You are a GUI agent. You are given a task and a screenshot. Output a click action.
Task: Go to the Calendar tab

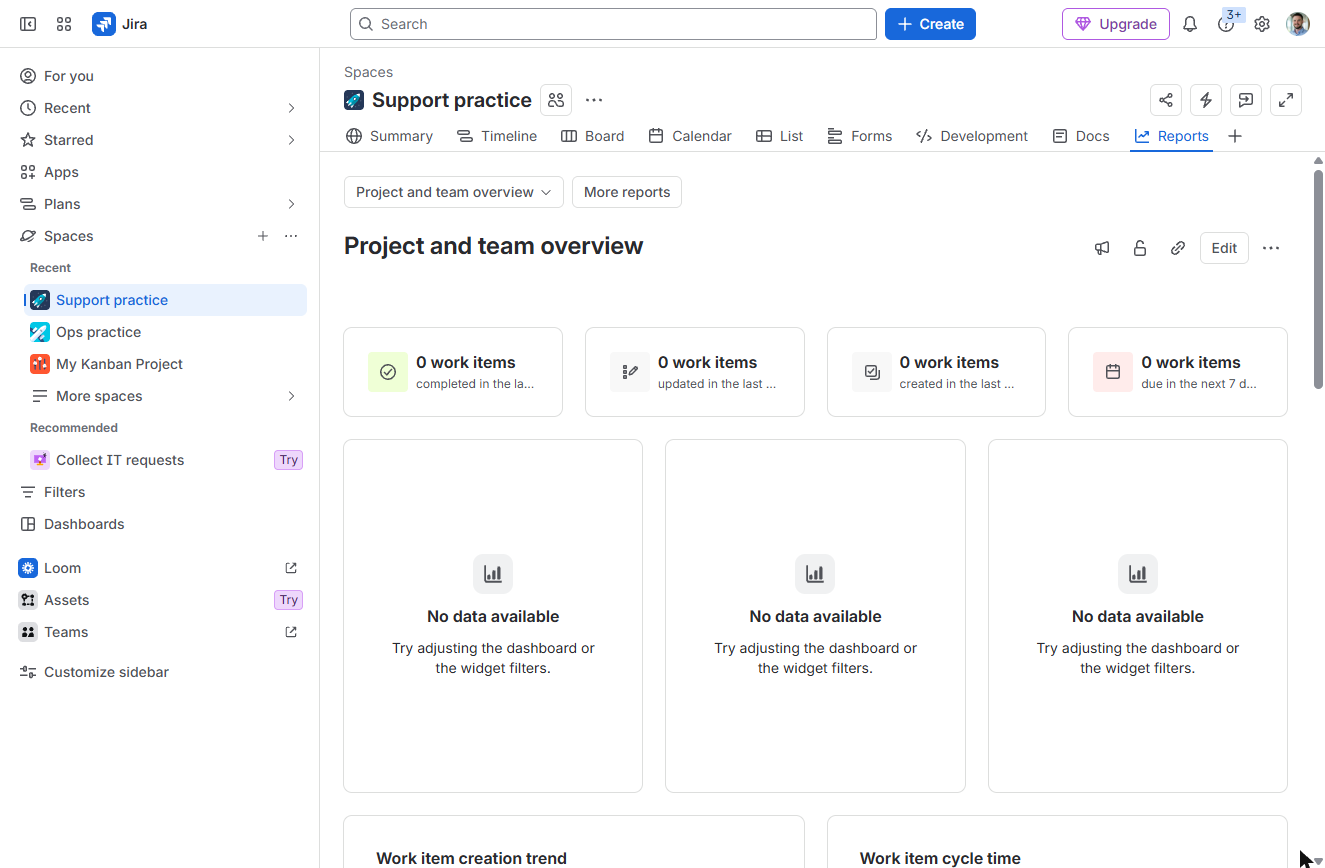click(690, 136)
